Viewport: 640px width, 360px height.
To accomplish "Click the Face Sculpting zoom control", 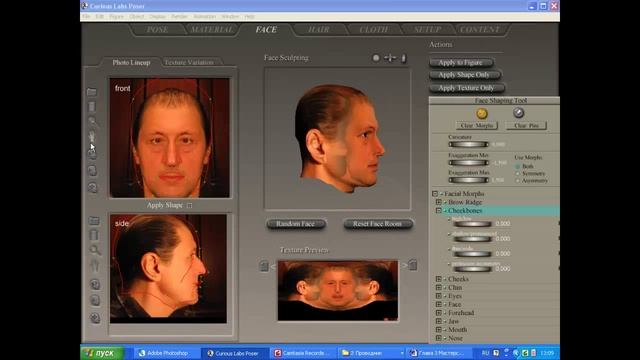I will point(404,58).
